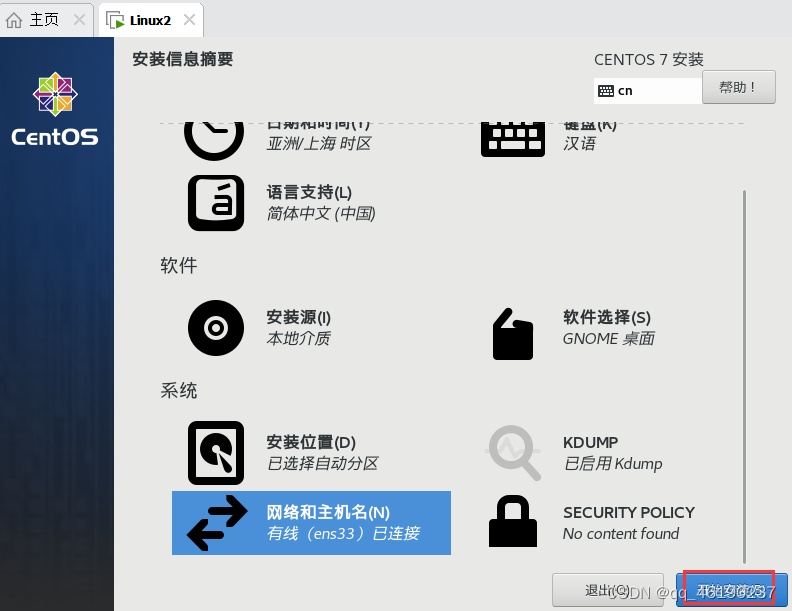Open the keyboard layout icon
Screen dimensions: 792x611
pyautogui.click(x=513, y=140)
